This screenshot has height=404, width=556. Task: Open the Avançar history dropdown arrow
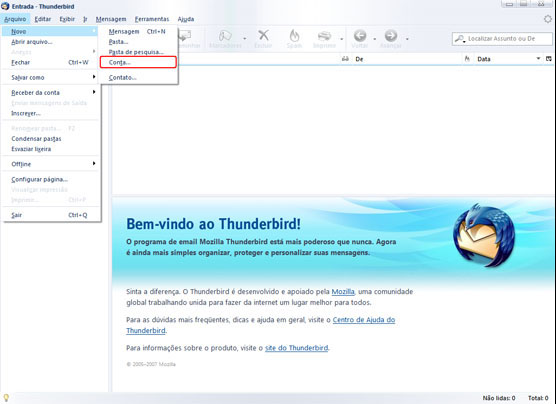[407, 38]
